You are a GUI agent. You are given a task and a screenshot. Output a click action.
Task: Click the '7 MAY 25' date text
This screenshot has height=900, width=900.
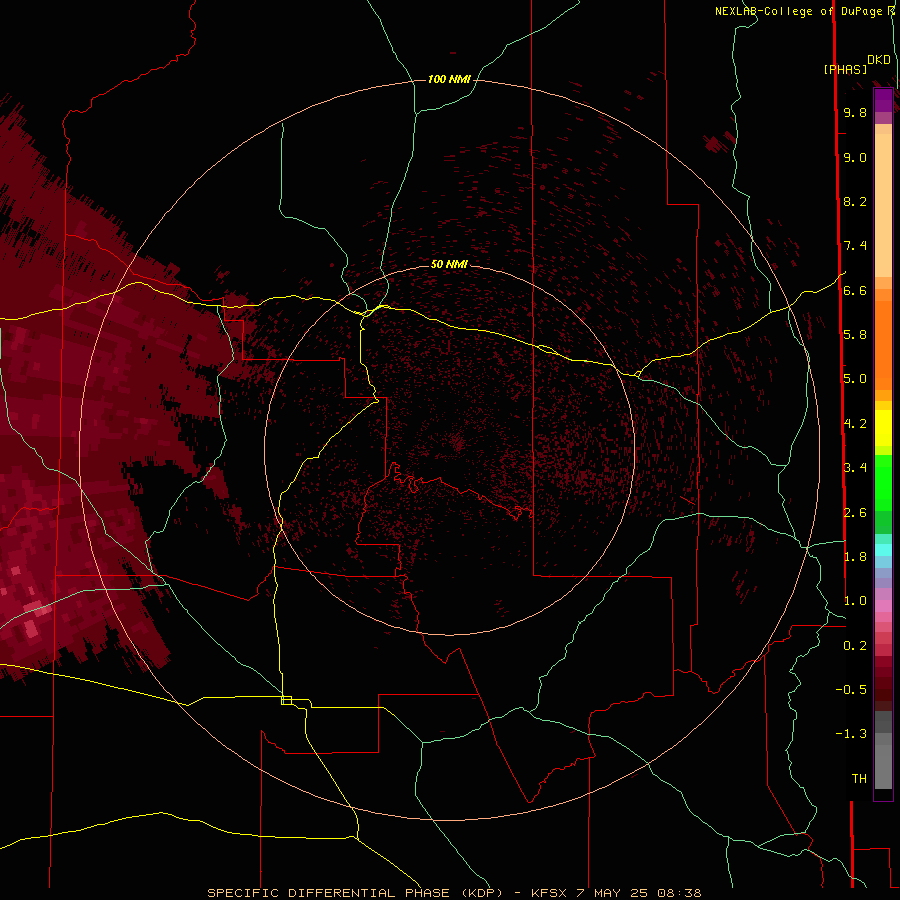pos(612,893)
